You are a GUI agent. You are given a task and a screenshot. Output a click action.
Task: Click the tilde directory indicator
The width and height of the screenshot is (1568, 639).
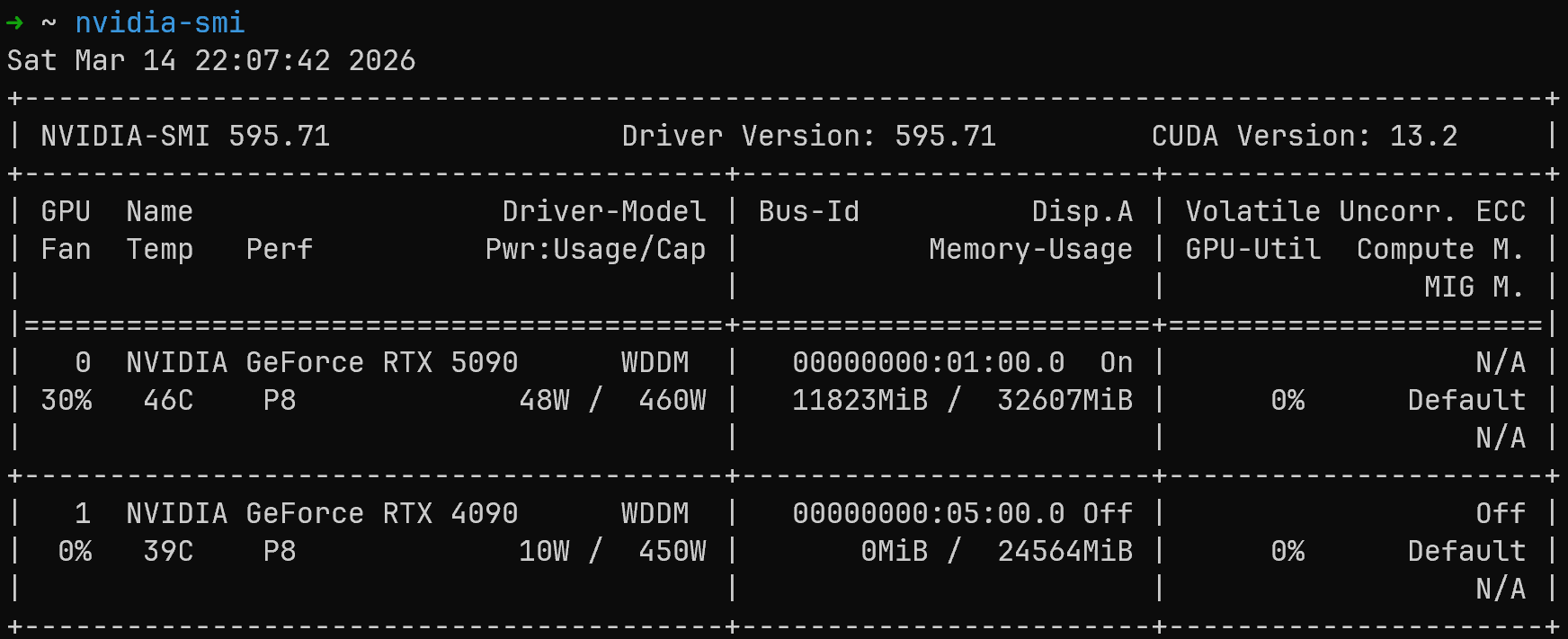[x=49, y=22]
